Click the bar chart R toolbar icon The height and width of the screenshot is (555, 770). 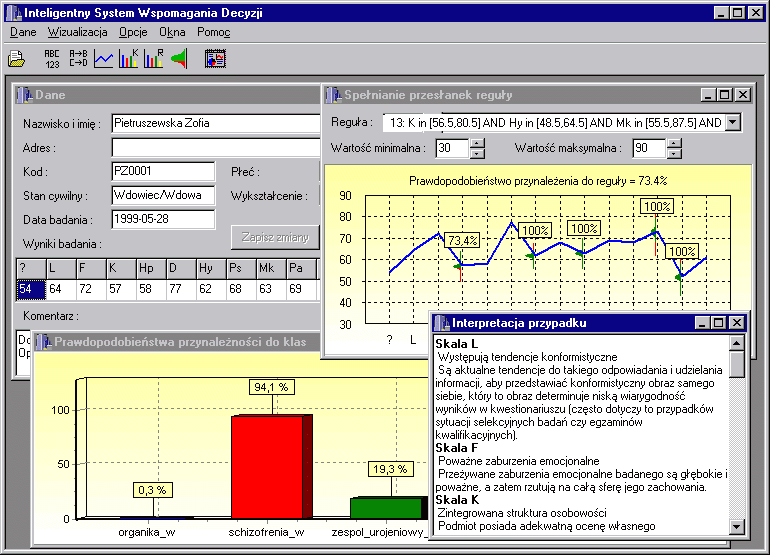pos(154,59)
